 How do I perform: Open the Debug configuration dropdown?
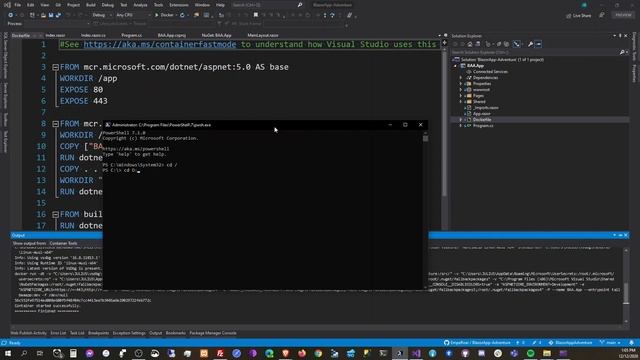pos(102,15)
